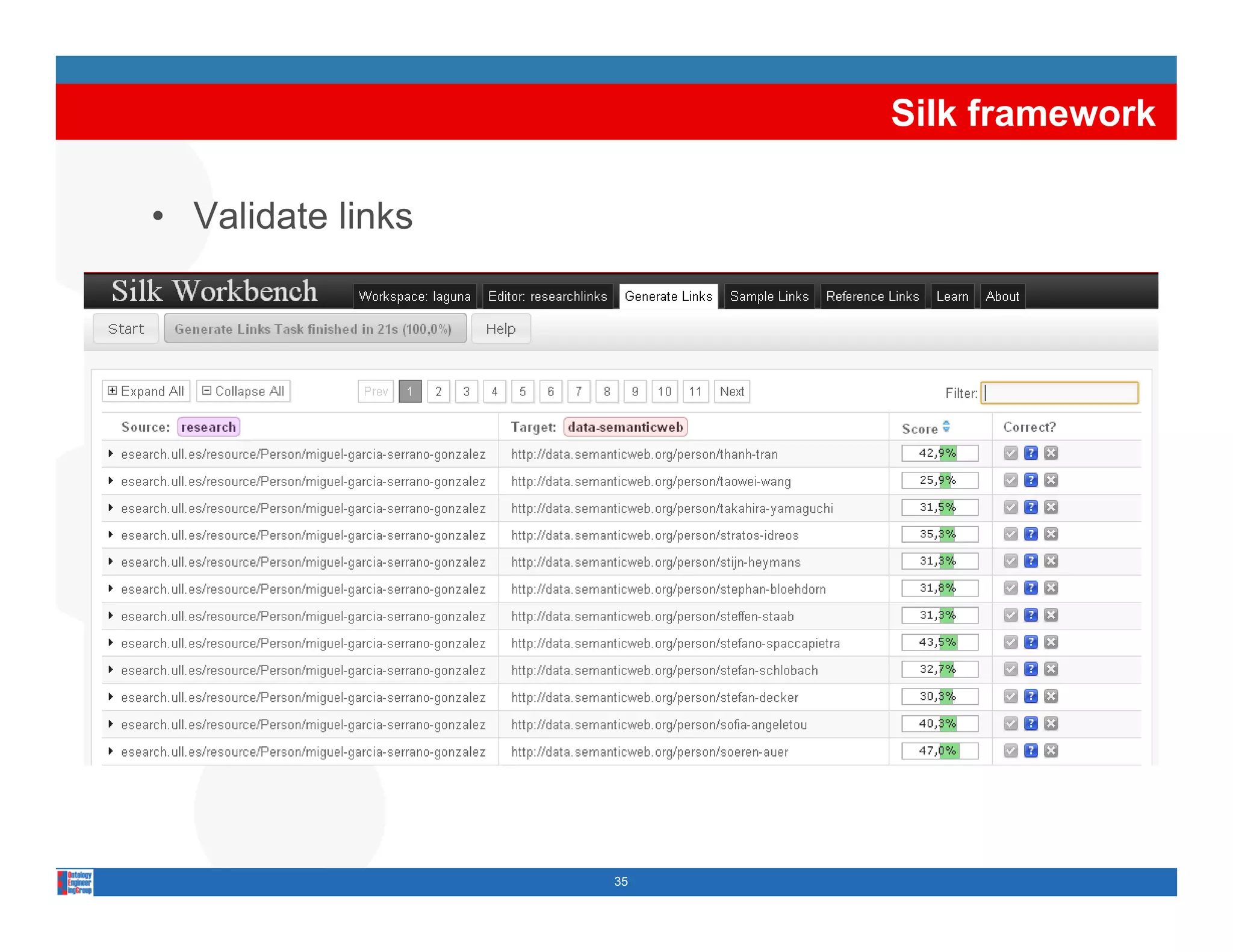Mark thanh-tran link as unsure
1233x952 pixels.
(1031, 453)
